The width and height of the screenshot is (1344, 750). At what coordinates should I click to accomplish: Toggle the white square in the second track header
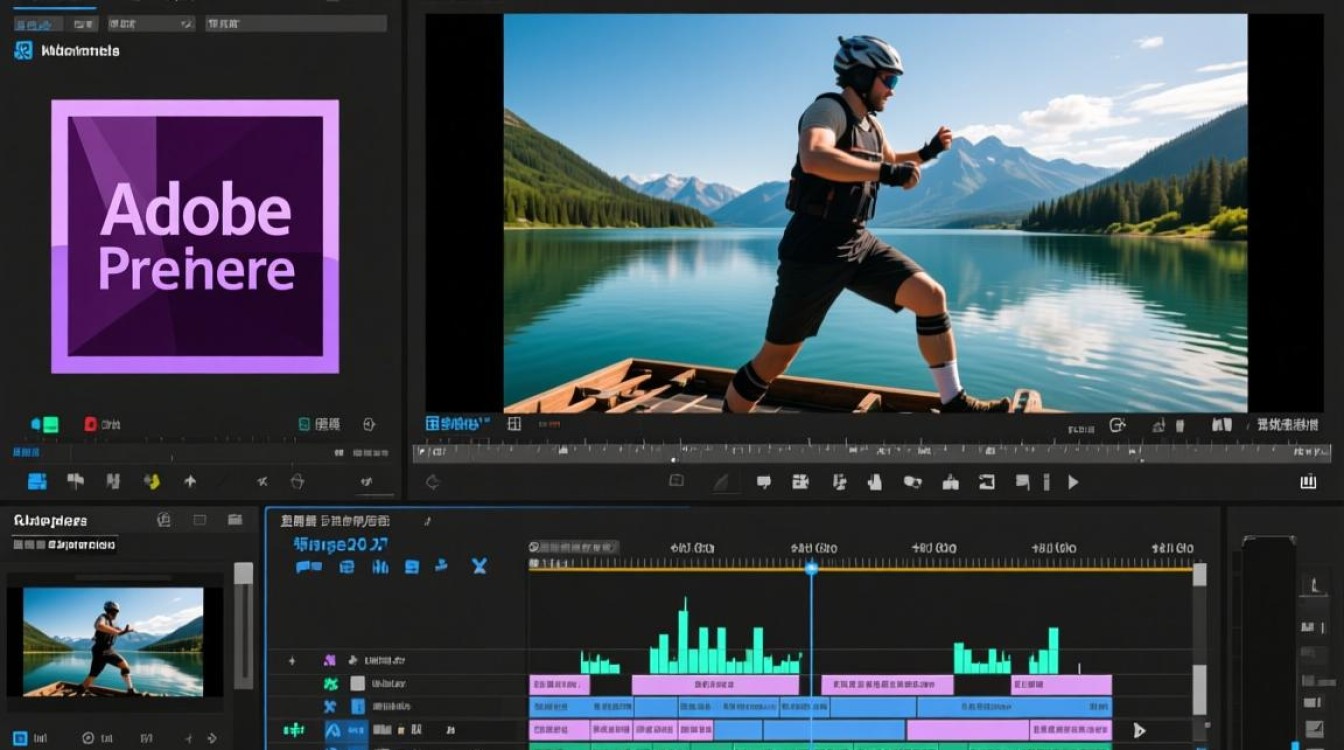click(x=357, y=684)
